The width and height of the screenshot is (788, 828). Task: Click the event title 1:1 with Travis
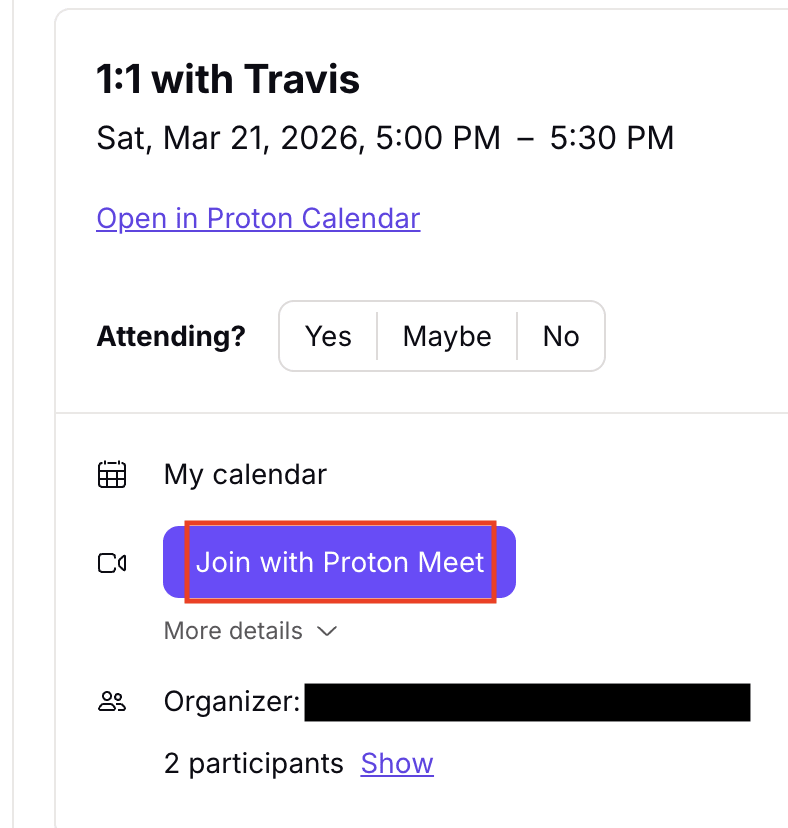(x=228, y=78)
